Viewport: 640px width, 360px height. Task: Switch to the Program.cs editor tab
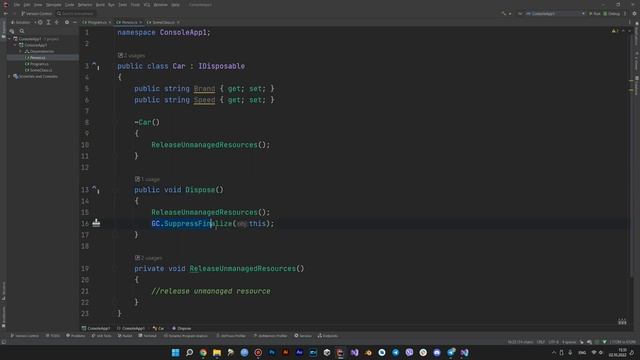coord(97,22)
